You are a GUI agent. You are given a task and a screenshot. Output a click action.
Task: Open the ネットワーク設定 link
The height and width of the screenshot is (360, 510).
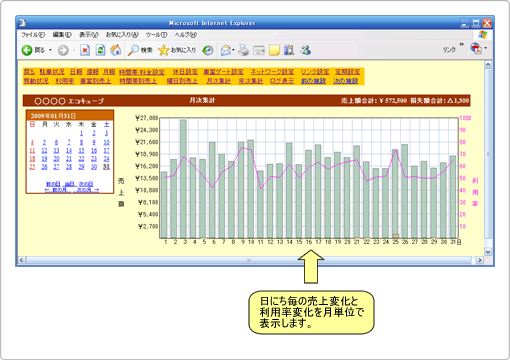point(272,72)
